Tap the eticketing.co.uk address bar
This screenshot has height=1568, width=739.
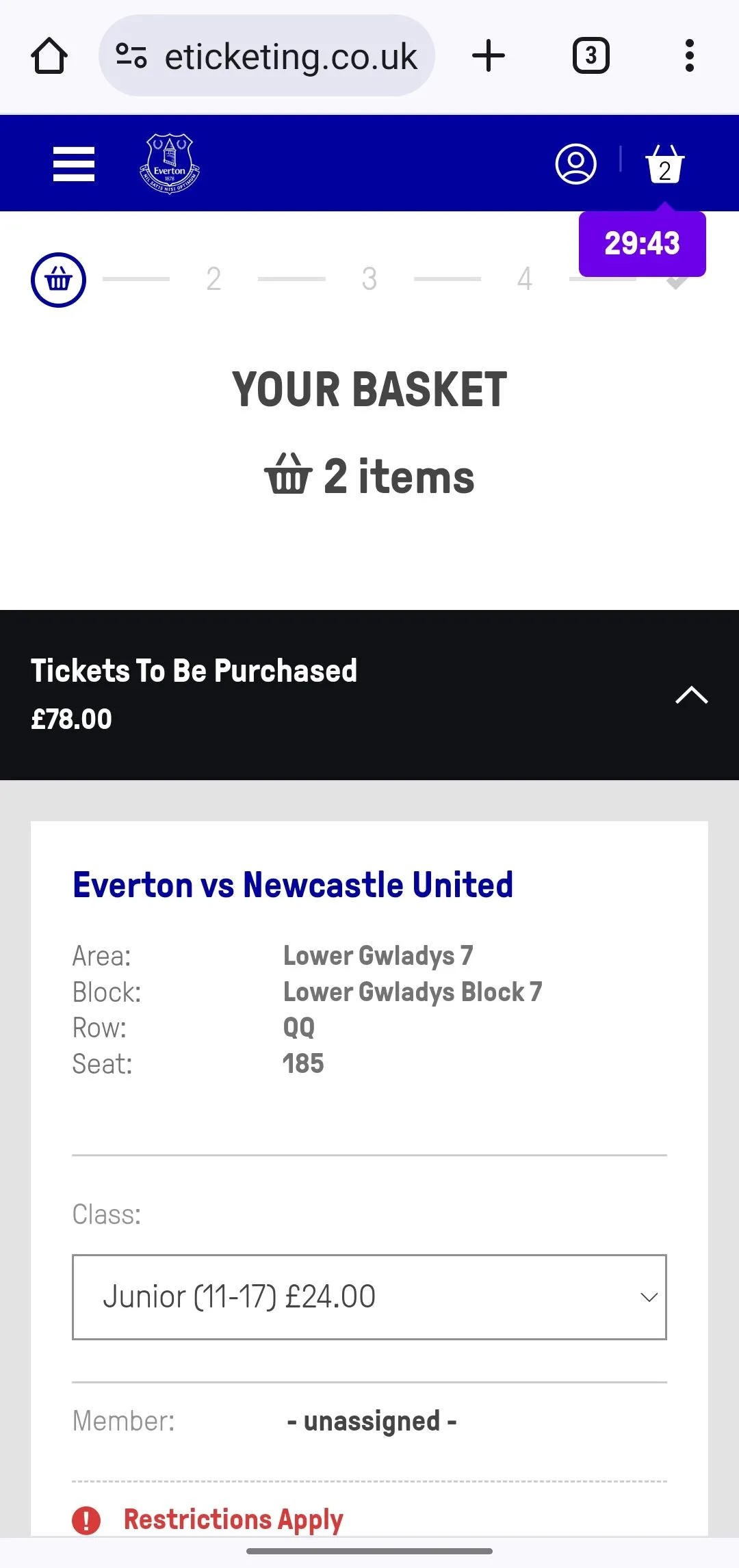[291, 56]
